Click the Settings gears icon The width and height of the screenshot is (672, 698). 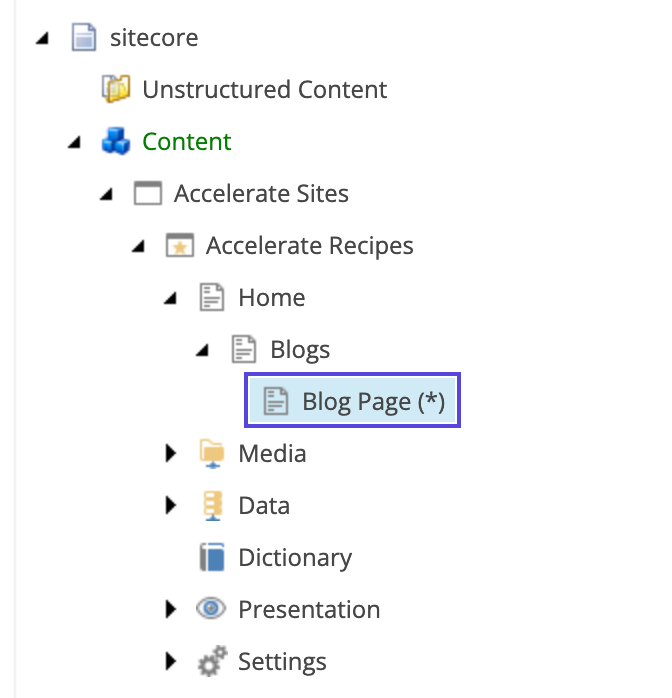coord(212,662)
